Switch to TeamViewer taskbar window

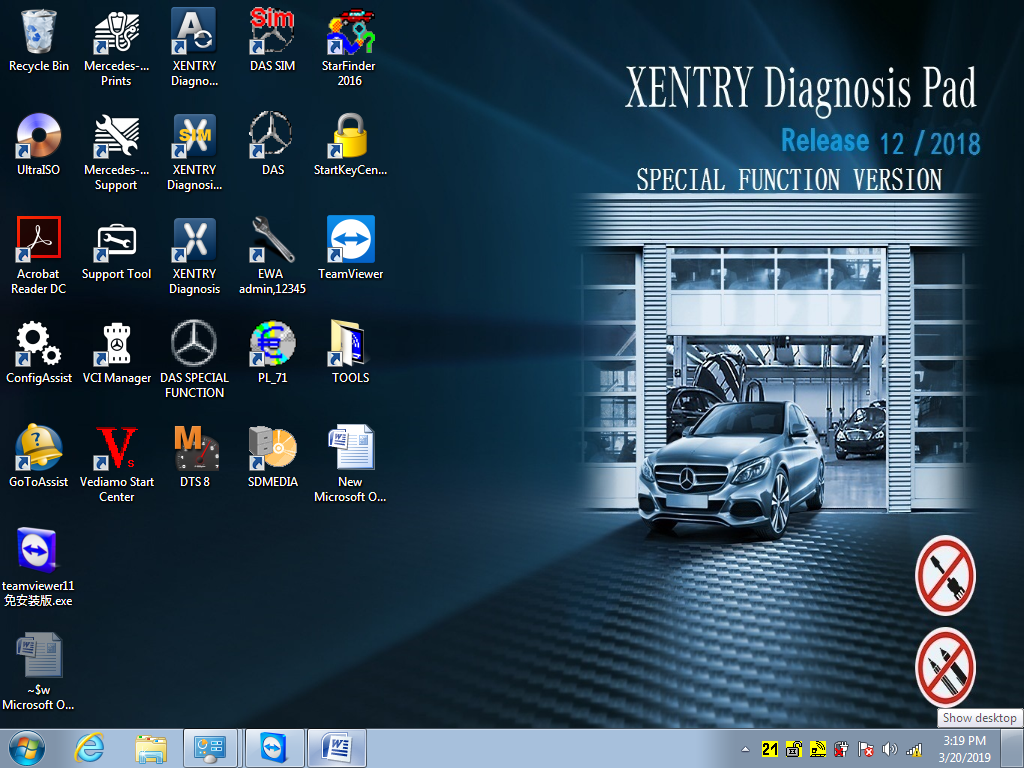coord(274,748)
